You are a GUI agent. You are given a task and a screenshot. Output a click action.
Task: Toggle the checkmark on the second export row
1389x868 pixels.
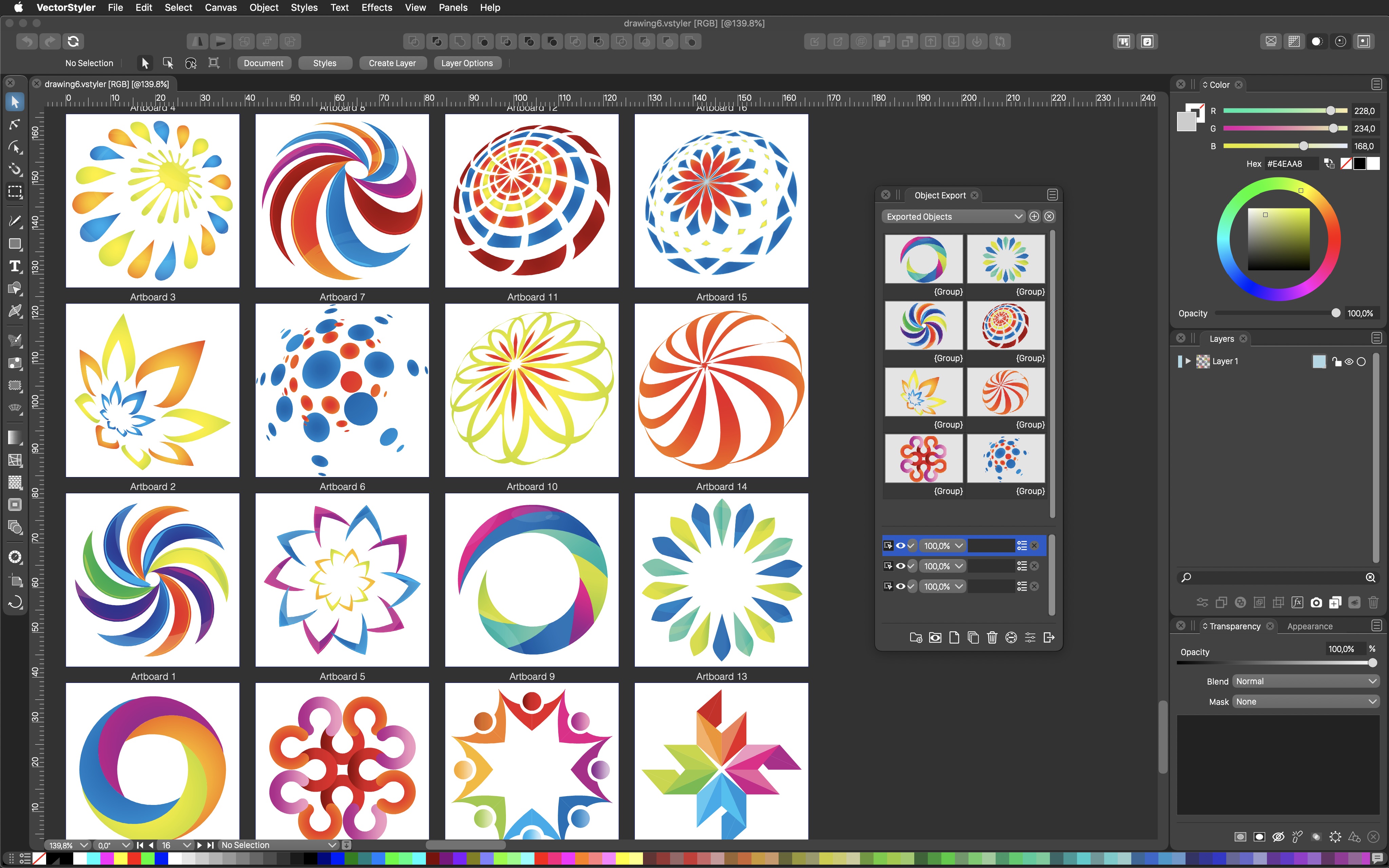[912, 566]
